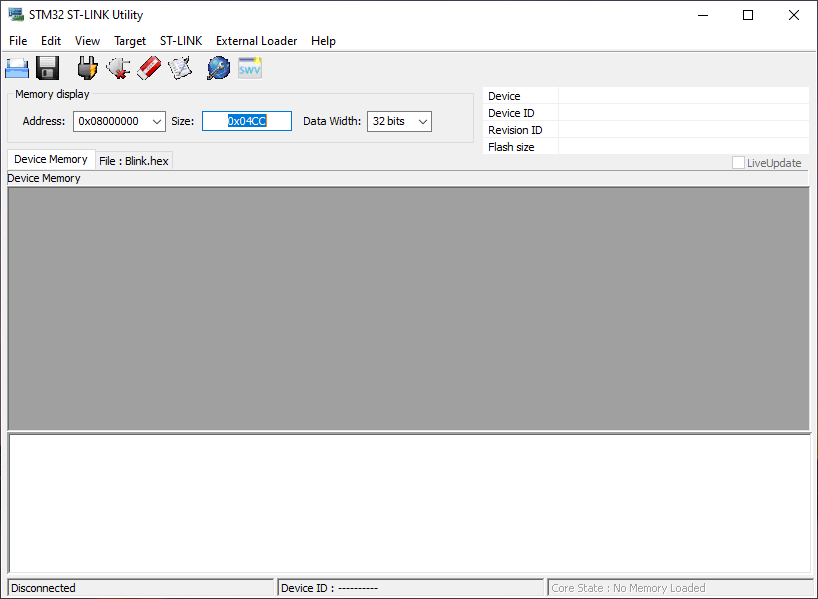This screenshot has height=599, width=818.
Task: Open the View menu
Action: pyautogui.click(x=87, y=41)
